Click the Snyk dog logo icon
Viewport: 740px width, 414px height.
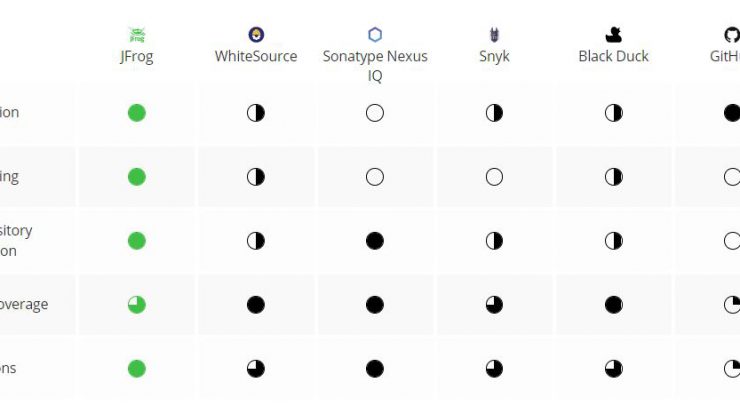point(494,34)
